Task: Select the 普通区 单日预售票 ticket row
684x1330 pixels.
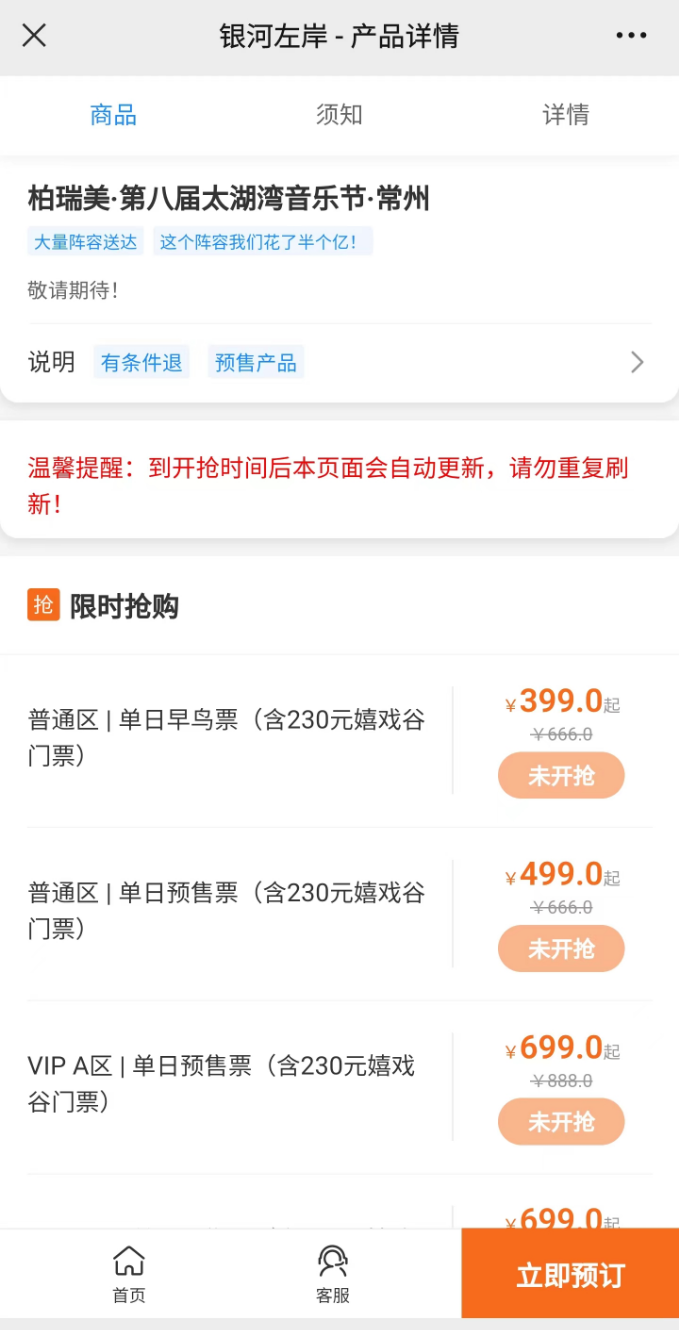Action: click(227, 911)
